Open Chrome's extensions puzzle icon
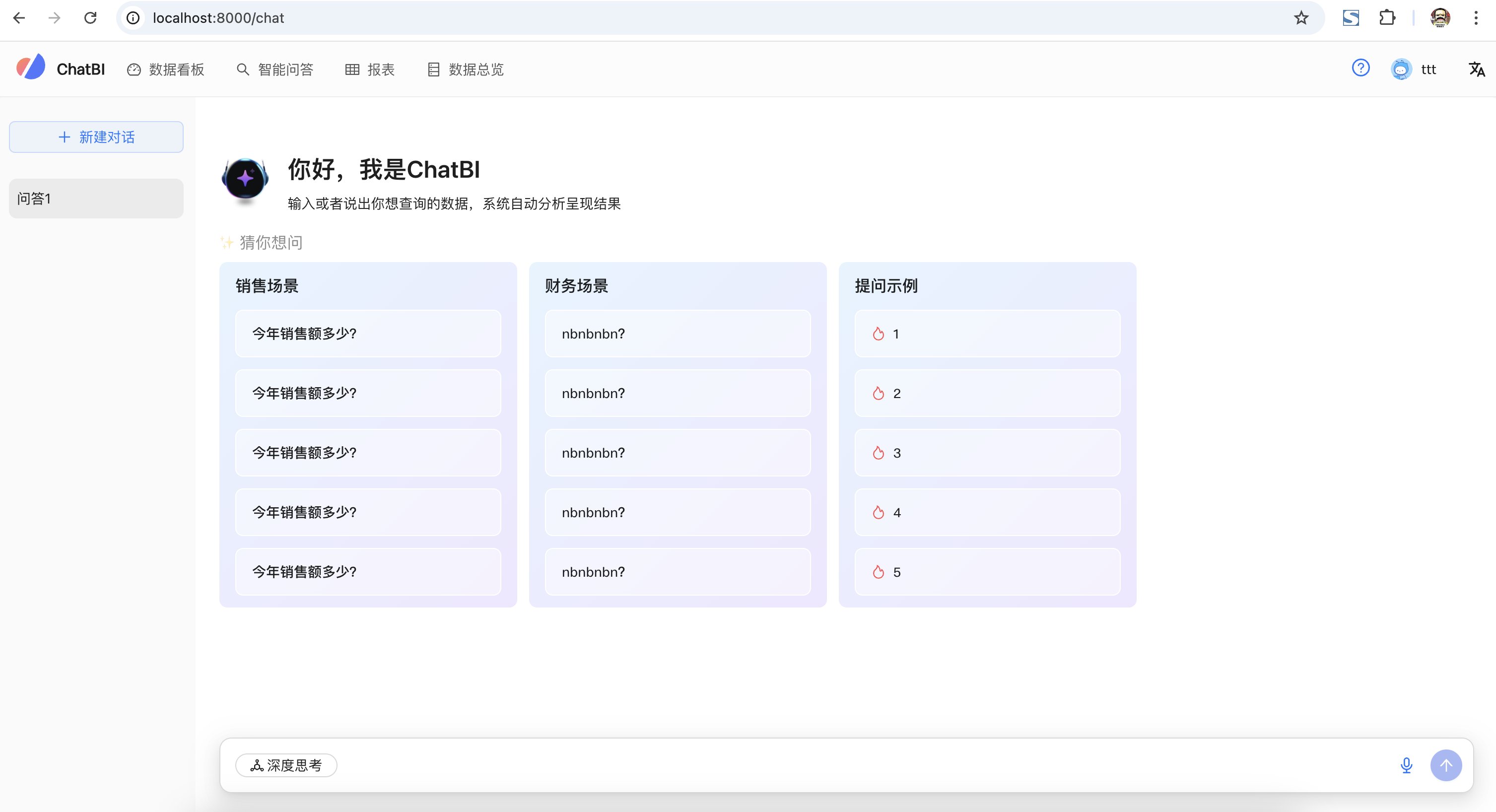The width and height of the screenshot is (1496, 812). (1387, 17)
